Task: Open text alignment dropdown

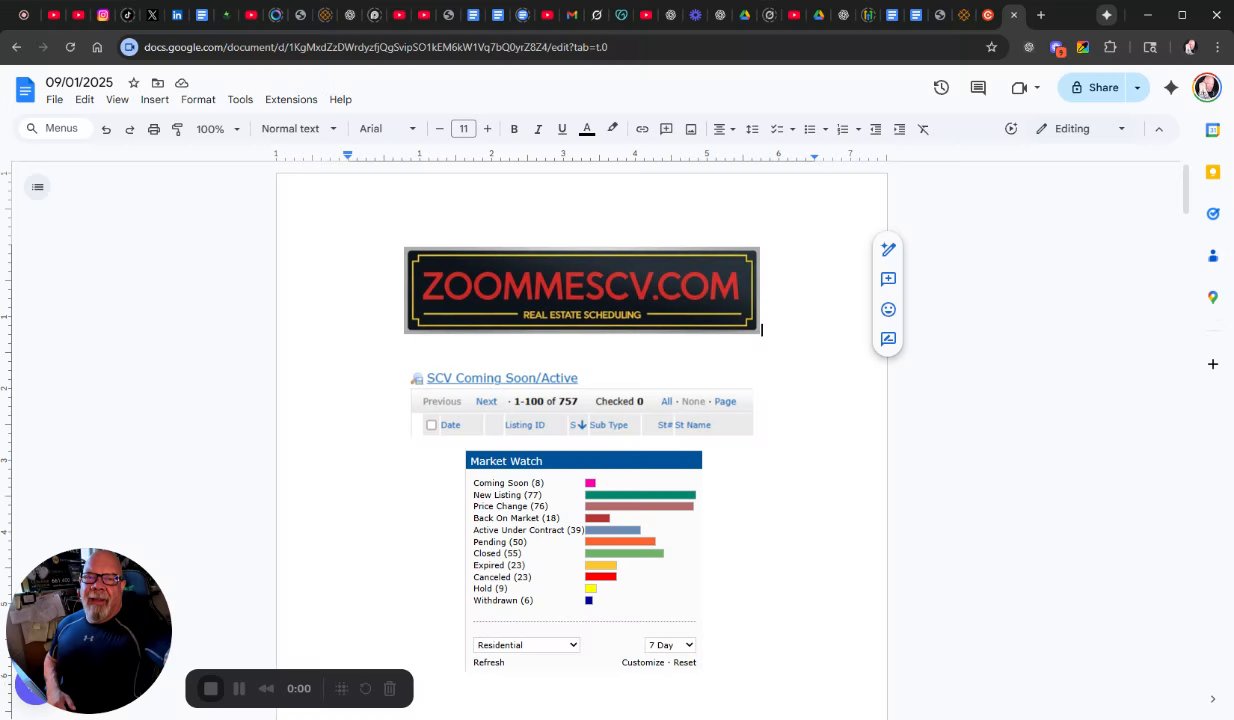Action: (x=724, y=129)
